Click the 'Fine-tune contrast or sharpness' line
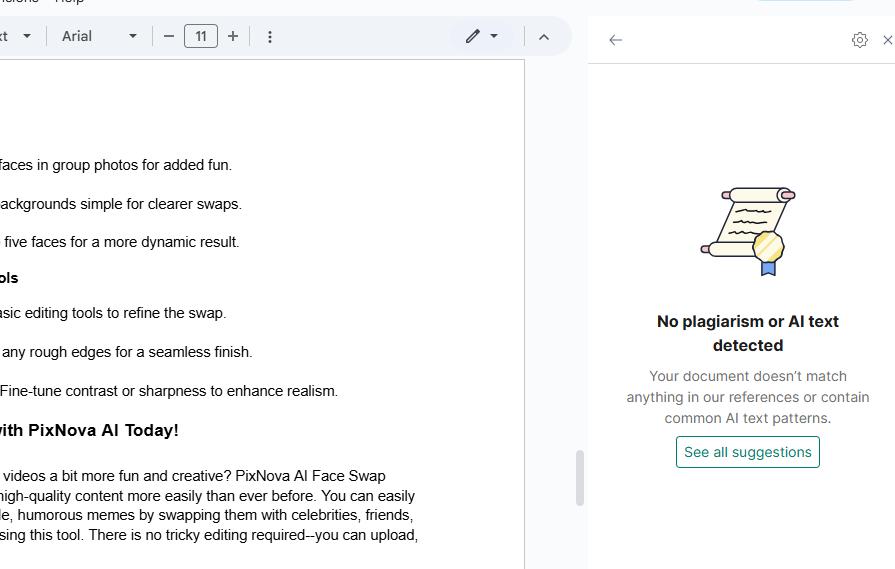The width and height of the screenshot is (895, 569). (168, 391)
